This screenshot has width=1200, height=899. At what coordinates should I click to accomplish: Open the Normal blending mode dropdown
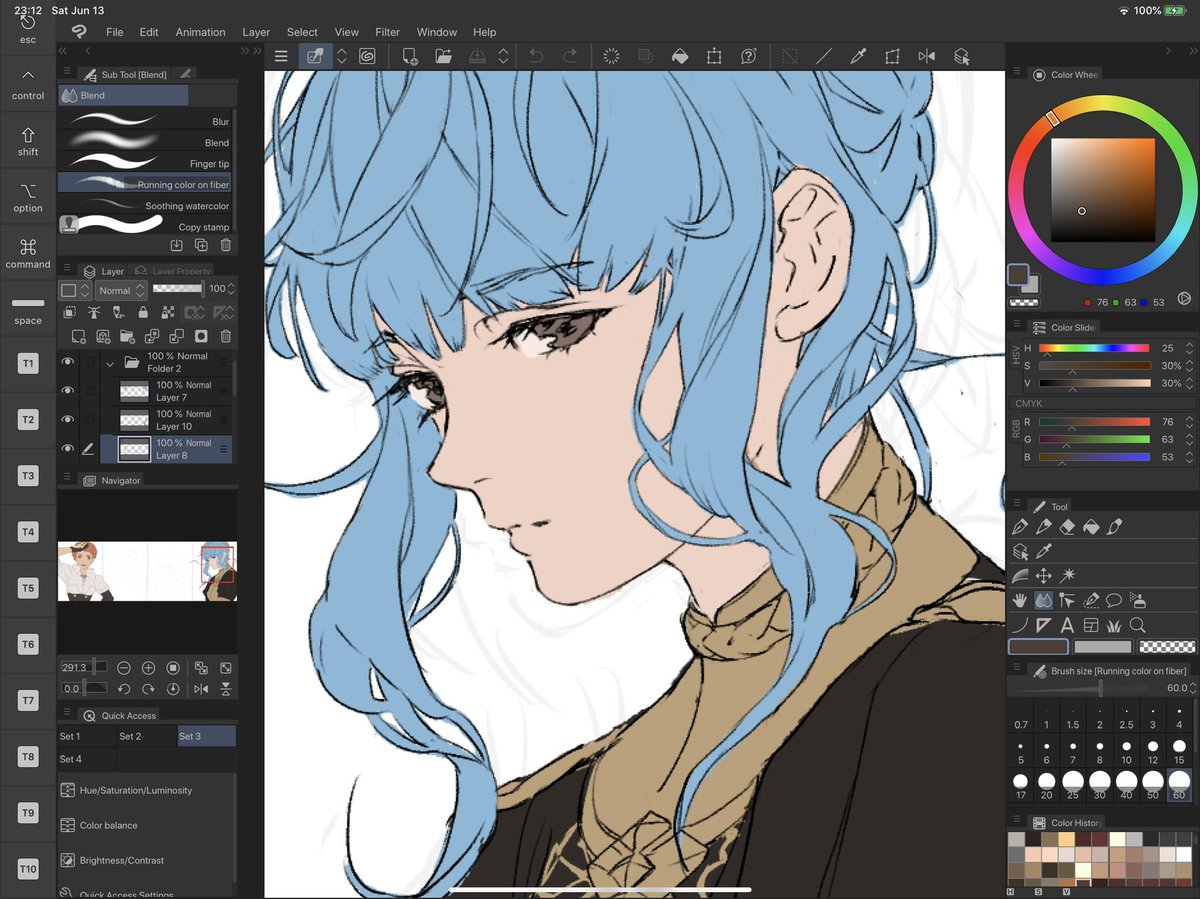(x=121, y=290)
